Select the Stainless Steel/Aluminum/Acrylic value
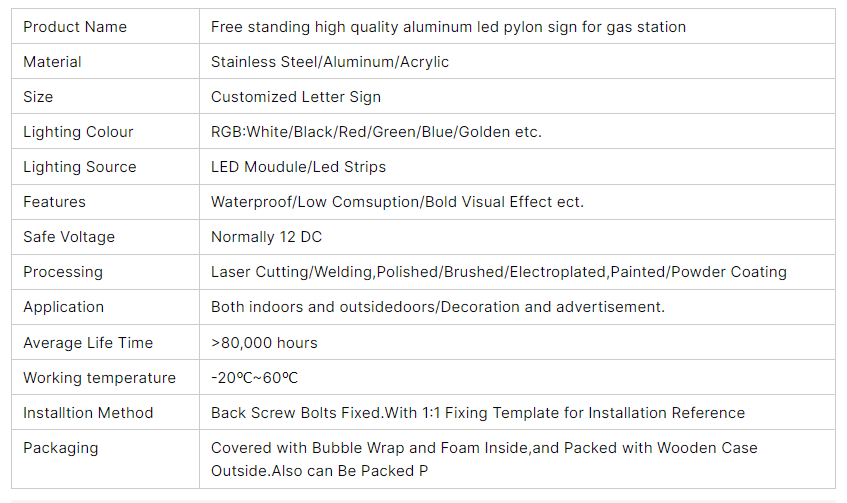The width and height of the screenshot is (847, 503). coord(330,62)
